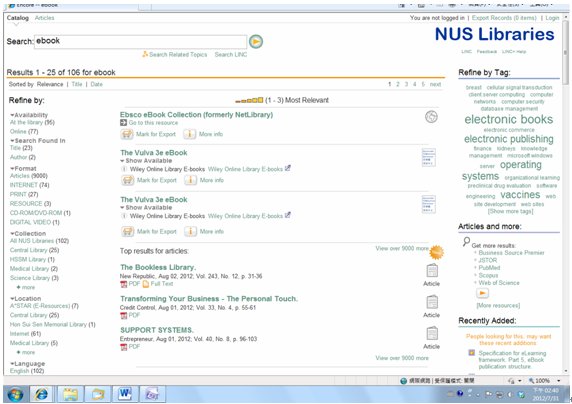
Task: Click the Full Text icon under The Bookless Library
Action: click(x=146, y=284)
